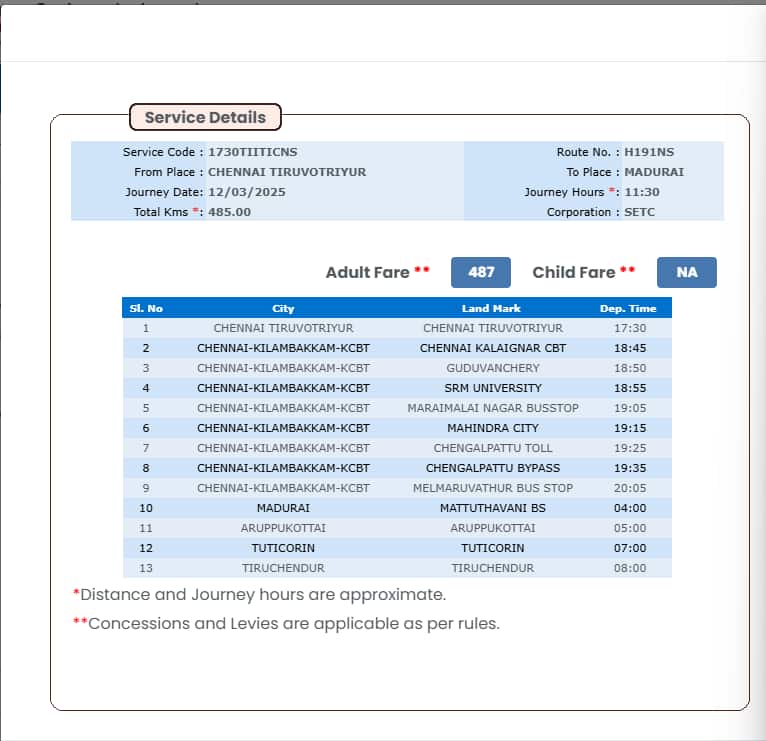Click the Adult Fare 487 badge
The height and width of the screenshot is (741, 766).
(x=481, y=272)
